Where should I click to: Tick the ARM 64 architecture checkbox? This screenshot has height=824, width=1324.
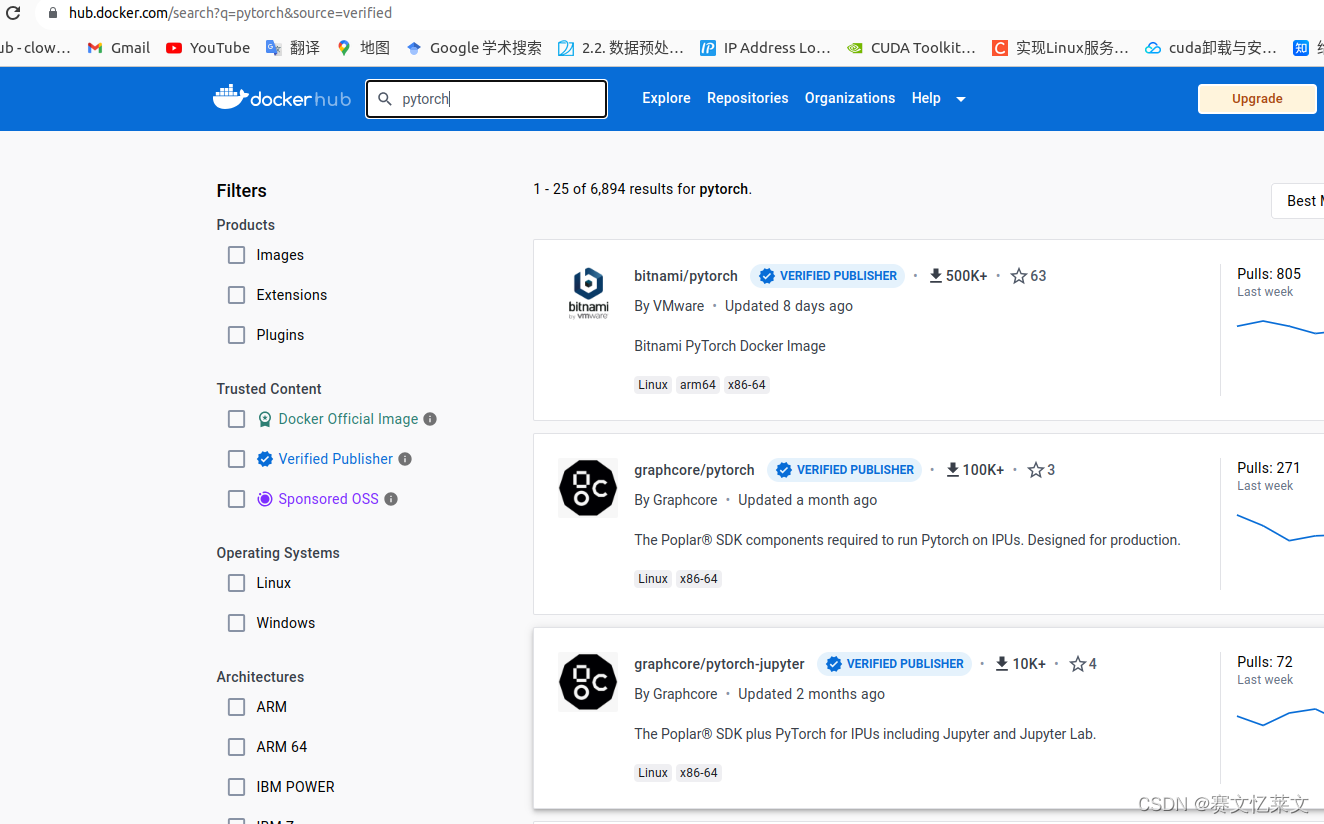click(236, 747)
